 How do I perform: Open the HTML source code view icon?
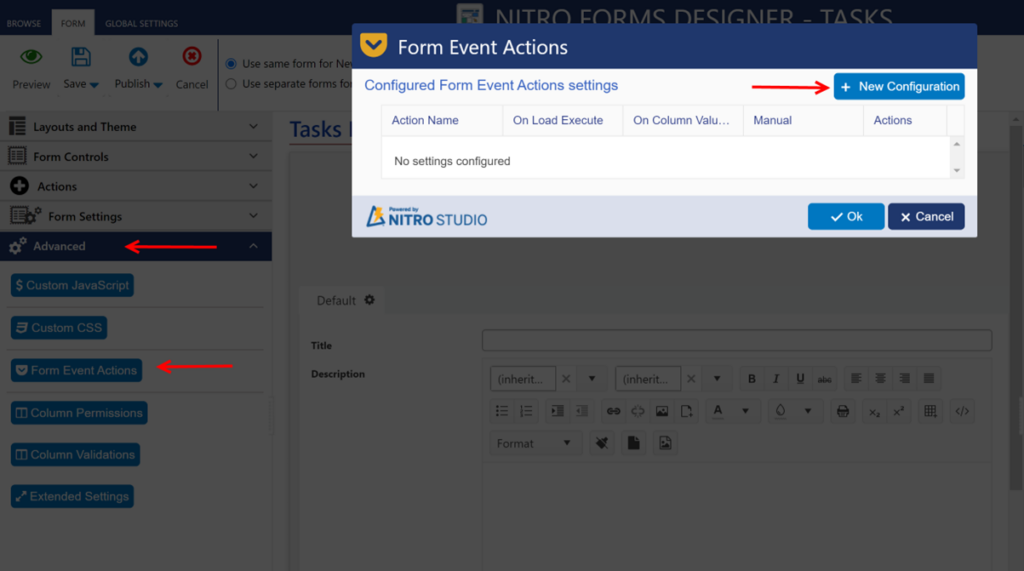tap(961, 411)
